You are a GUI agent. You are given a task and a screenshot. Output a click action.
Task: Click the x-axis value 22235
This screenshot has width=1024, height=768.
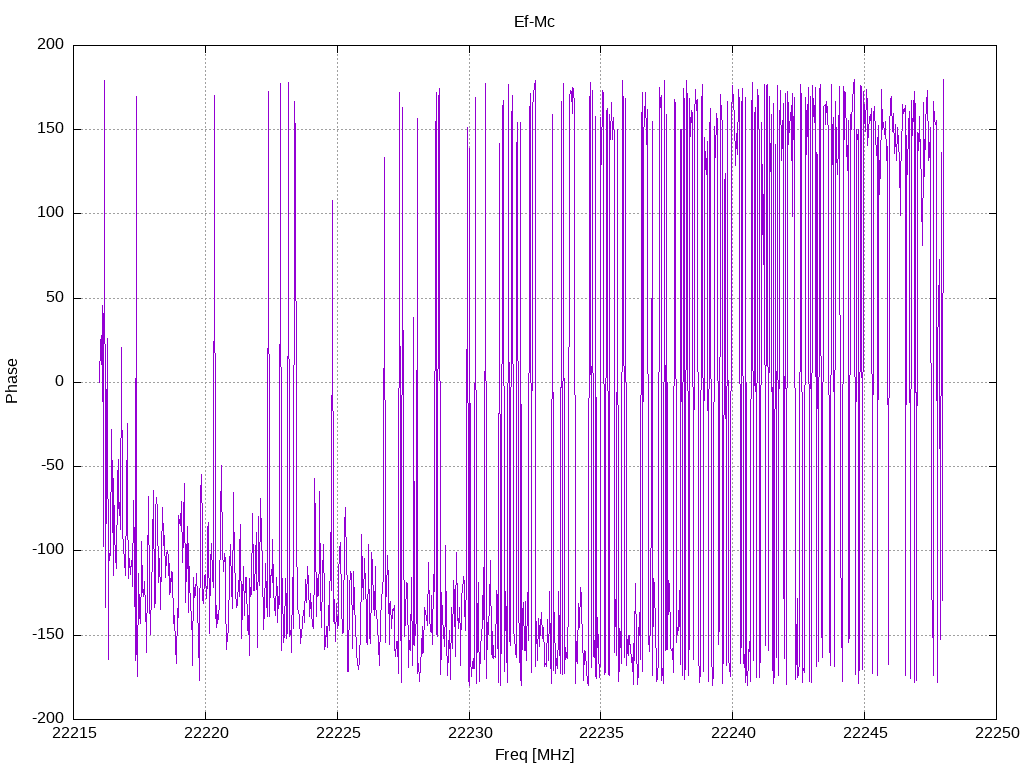tap(601, 733)
